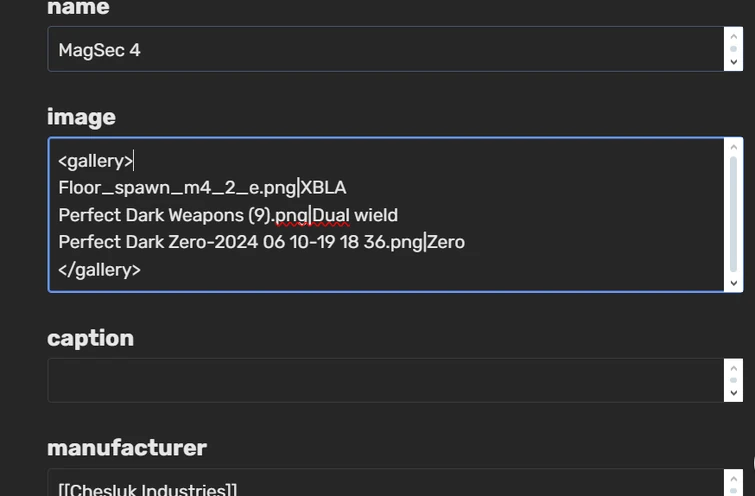Screen dimensions: 755x496
Task: Click the Floor_spawn_m4_2_e.png filename text
Action: click(x=177, y=188)
